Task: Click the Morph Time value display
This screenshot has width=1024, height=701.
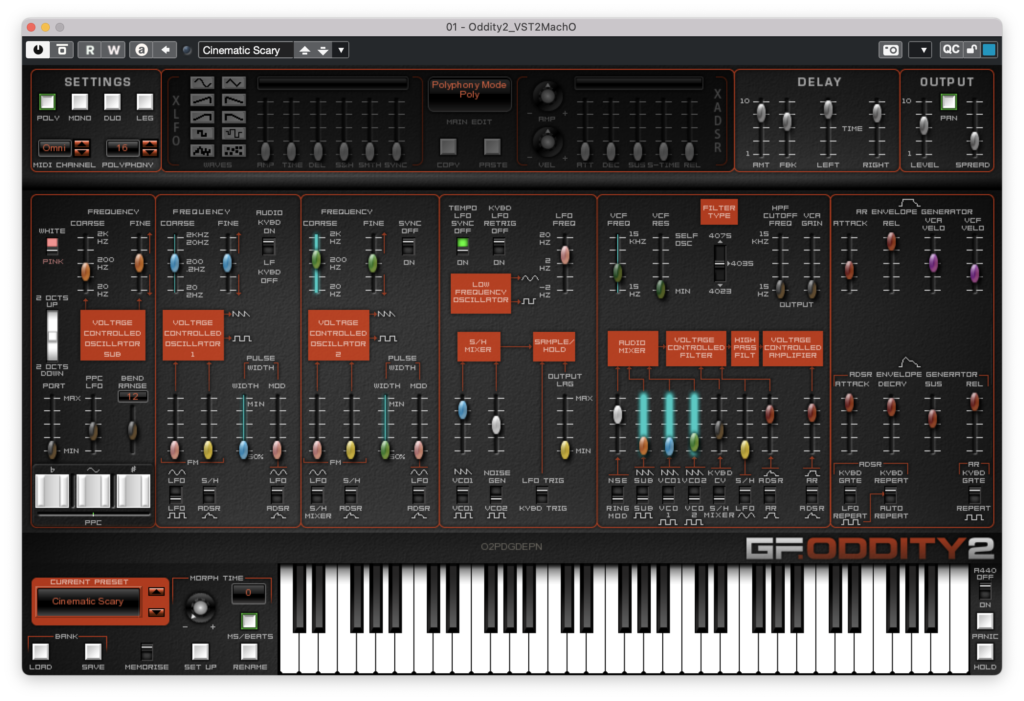Action: (248, 593)
